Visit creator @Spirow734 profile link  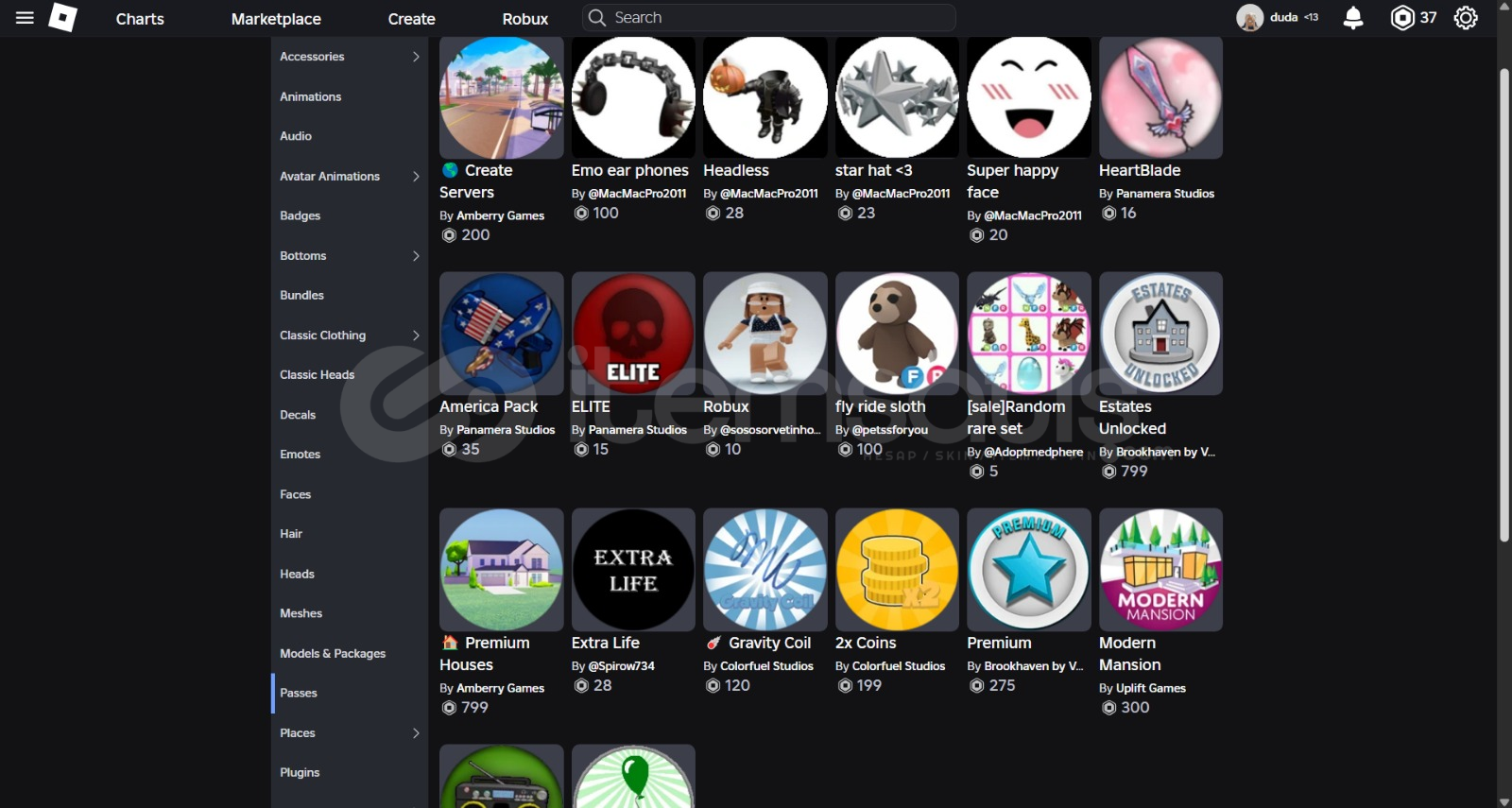[622, 666]
